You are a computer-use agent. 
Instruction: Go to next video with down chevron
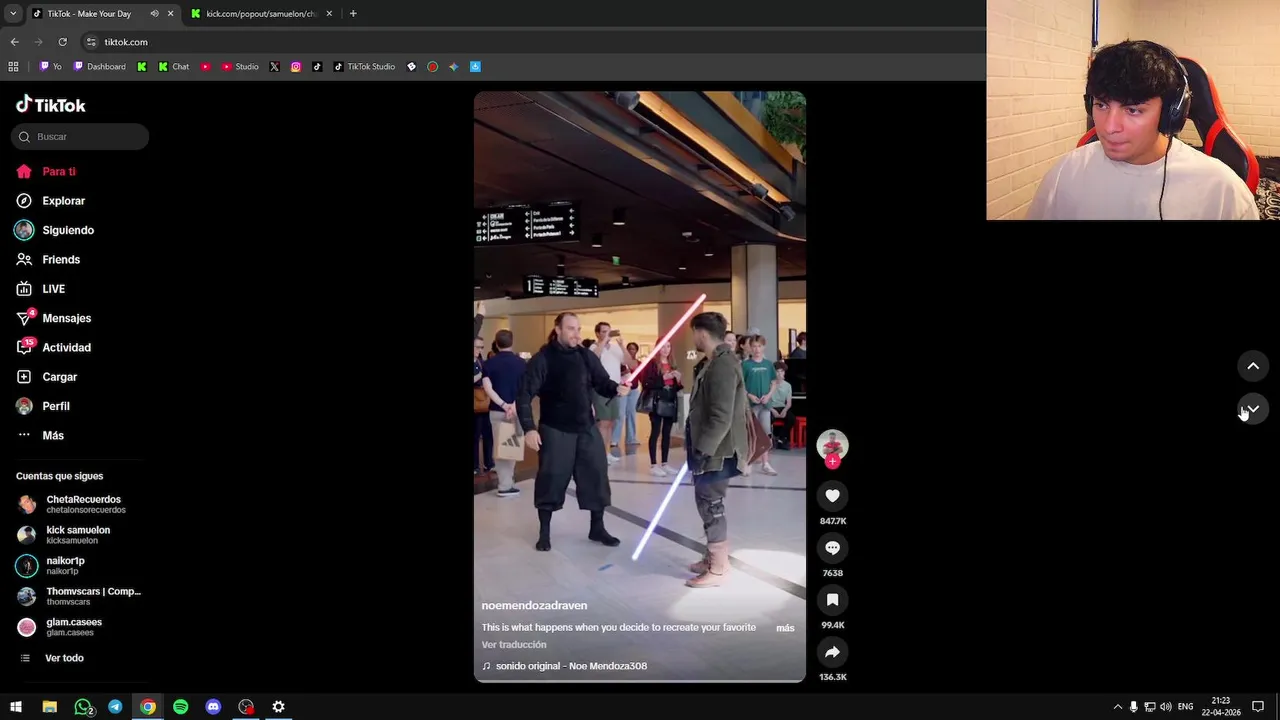[x=1253, y=410]
